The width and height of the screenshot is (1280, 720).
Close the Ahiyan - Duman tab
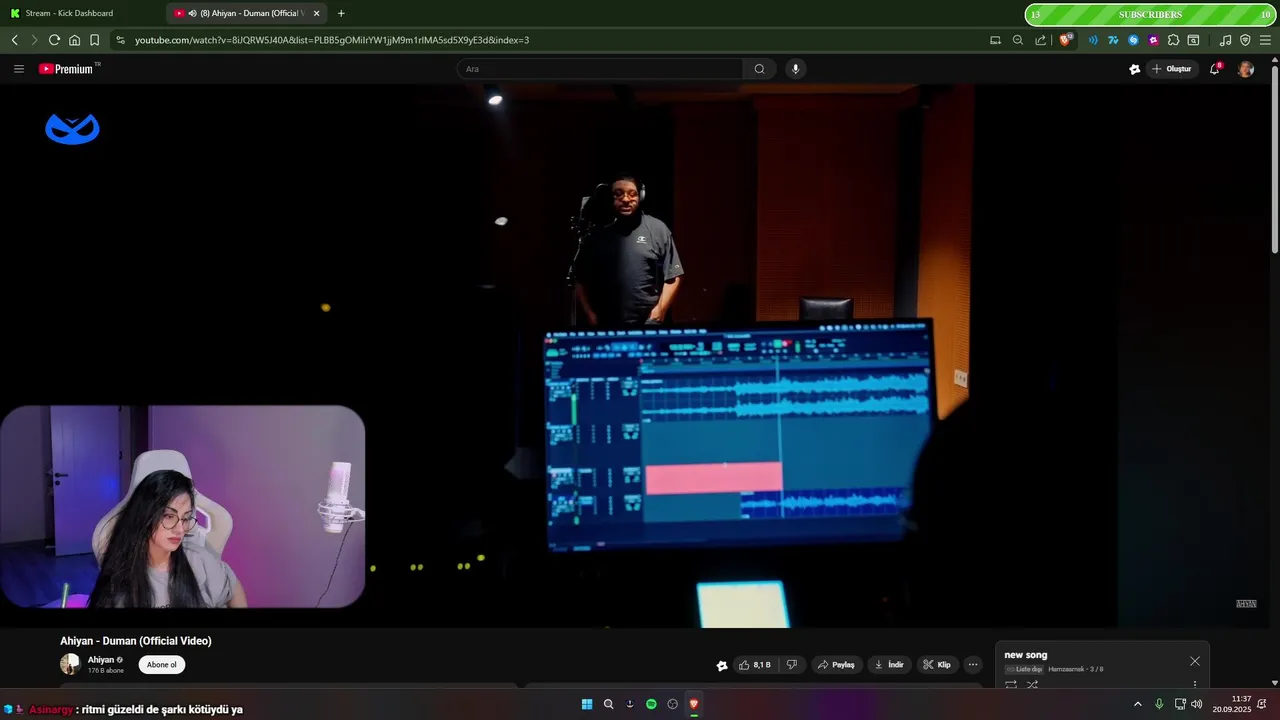[317, 13]
